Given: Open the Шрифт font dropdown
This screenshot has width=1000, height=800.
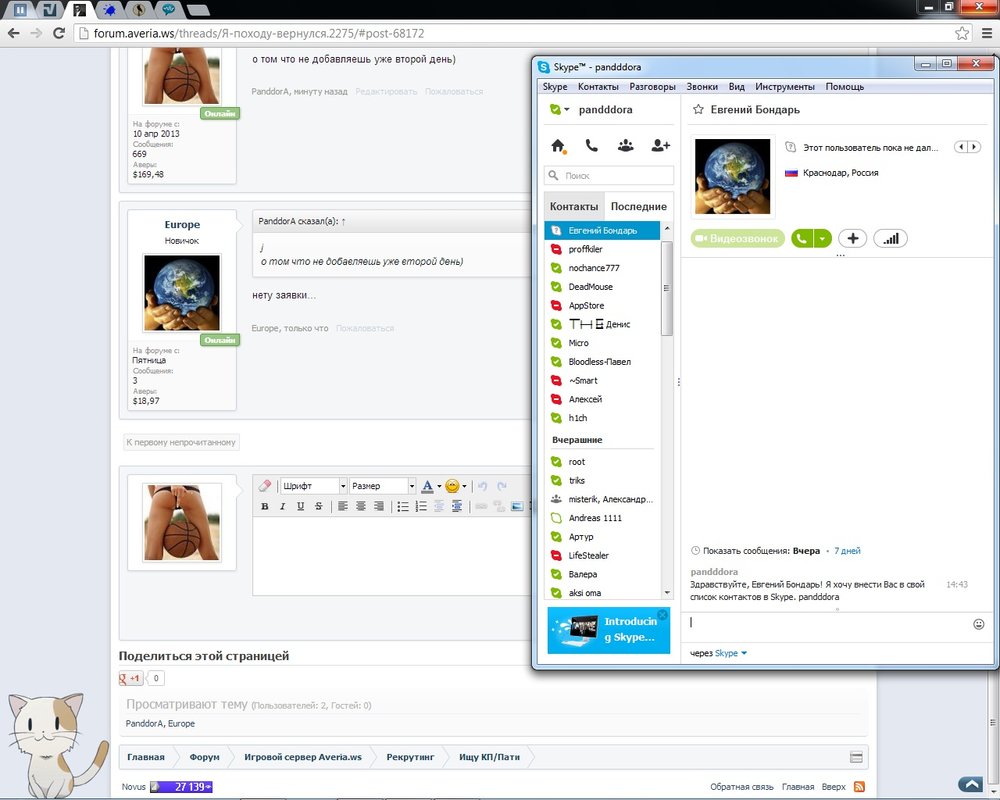Looking at the screenshot, I should (x=313, y=486).
